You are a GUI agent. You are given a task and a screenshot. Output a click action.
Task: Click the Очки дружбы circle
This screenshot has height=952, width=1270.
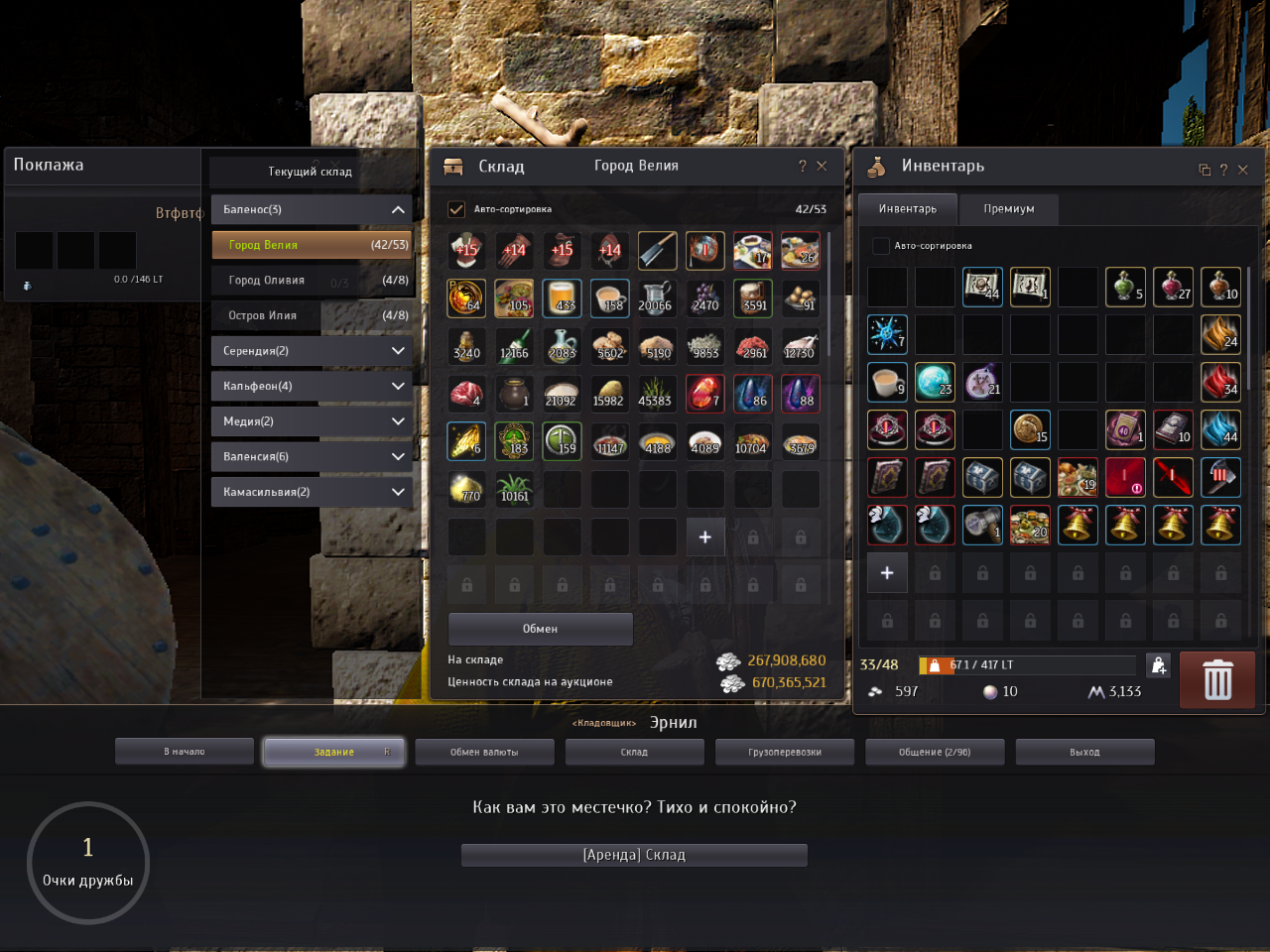[x=88, y=863]
